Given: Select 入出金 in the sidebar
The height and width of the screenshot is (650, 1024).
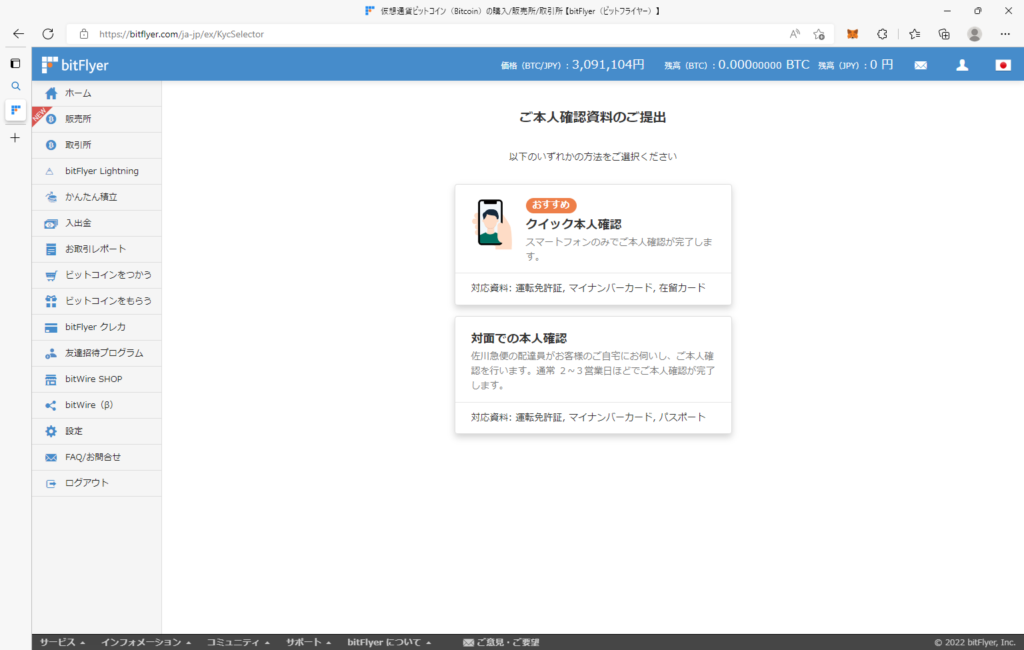Looking at the screenshot, I should click(78, 223).
